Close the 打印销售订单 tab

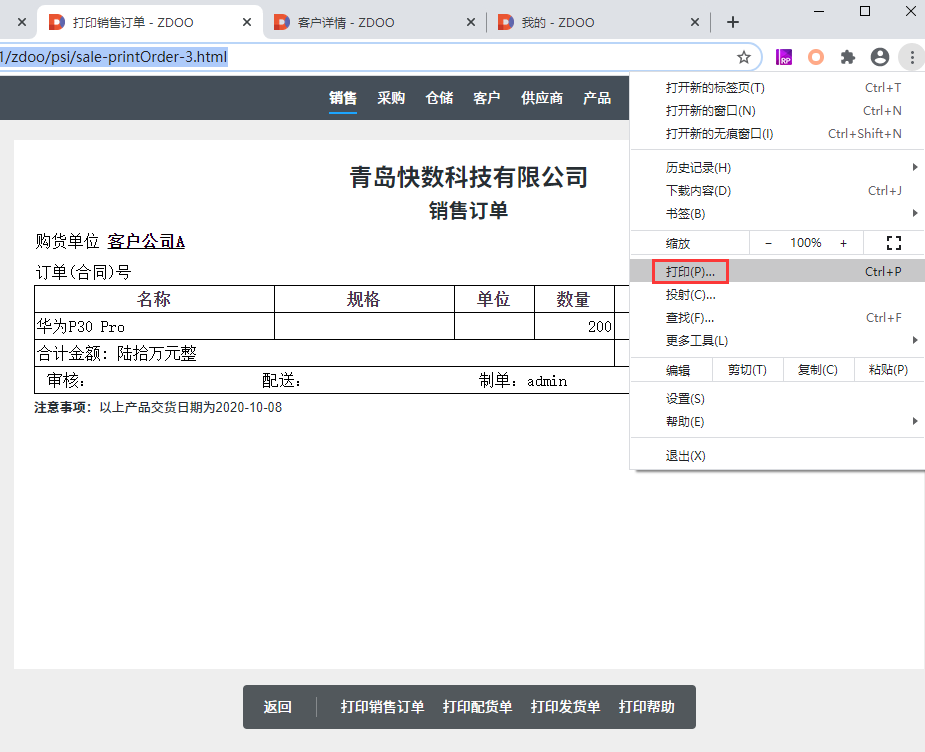tap(247, 22)
